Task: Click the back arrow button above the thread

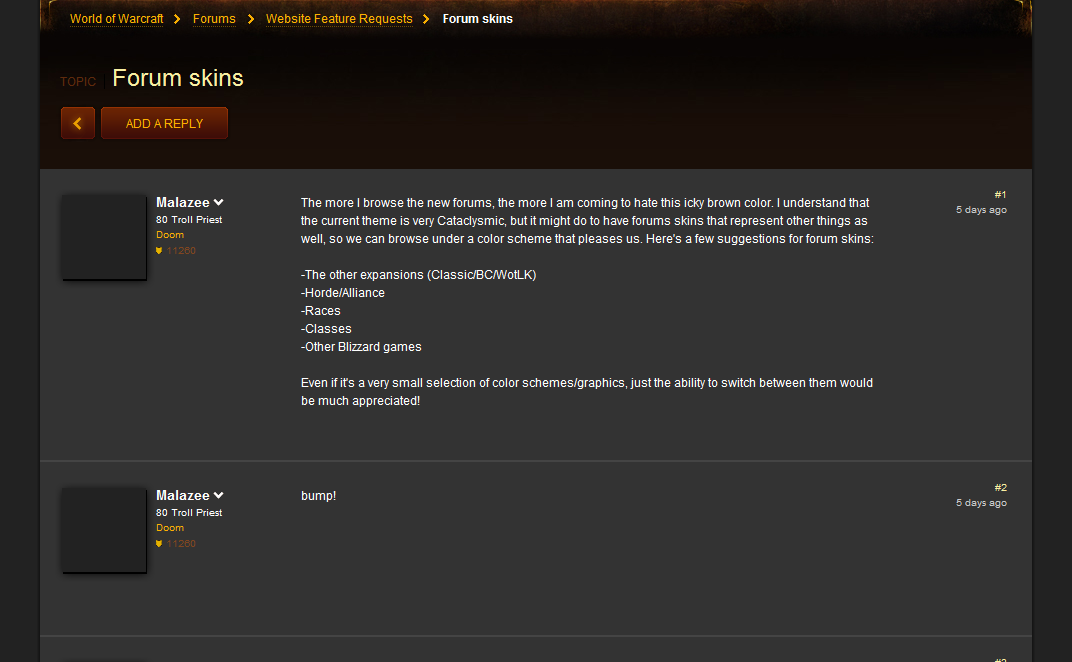Action: coord(77,122)
